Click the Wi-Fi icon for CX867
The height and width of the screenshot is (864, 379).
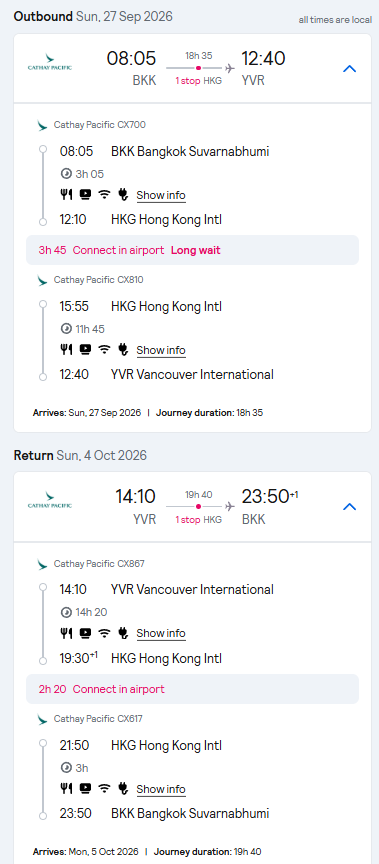click(104, 633)
